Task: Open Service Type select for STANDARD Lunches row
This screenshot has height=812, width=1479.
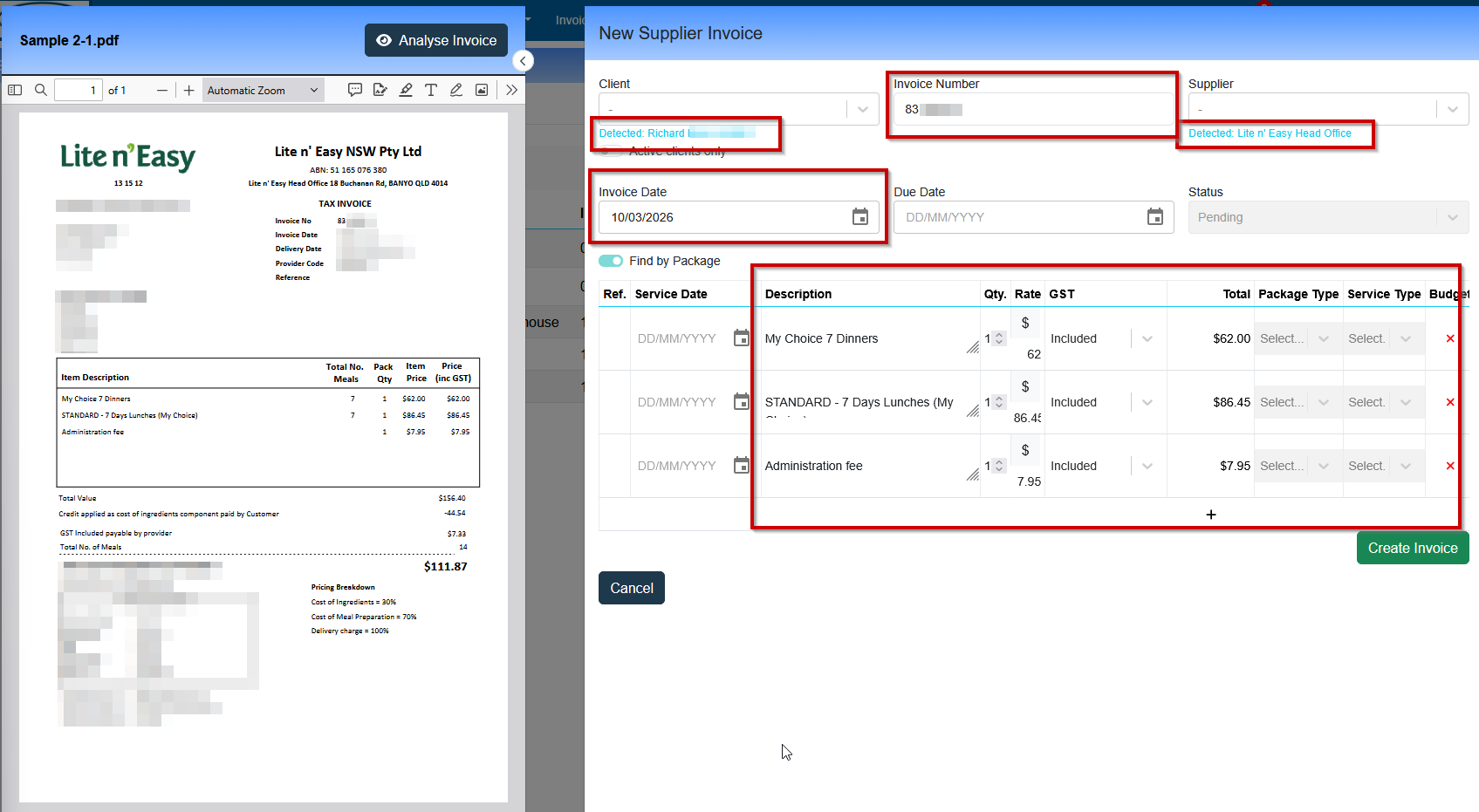Action: pyautogui.click(x=1384, y=402)
